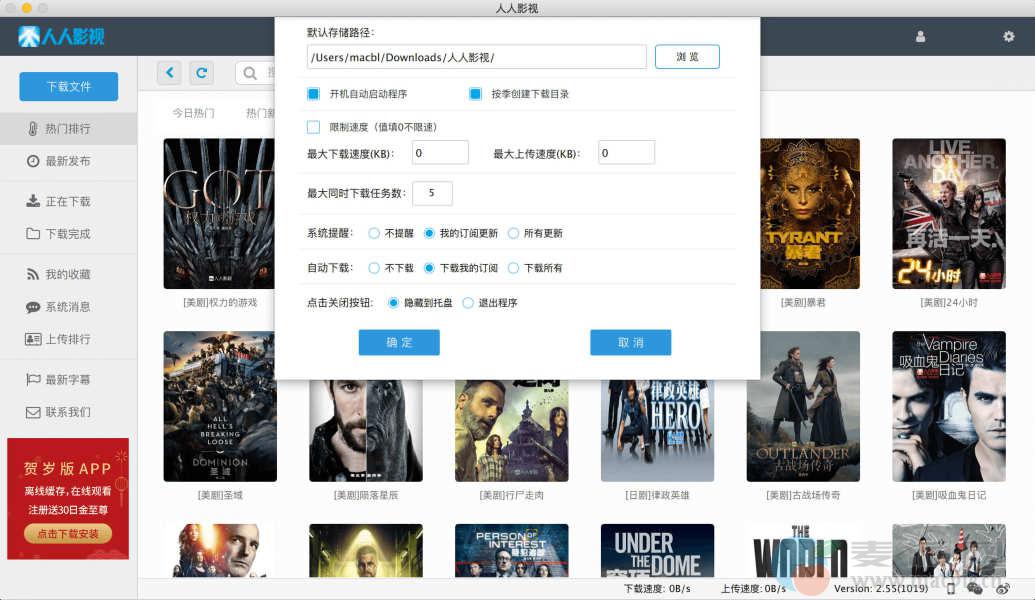Uncheck 开机自动启动程序 checkbox
Image resolution: width=1035 pixels, height=600 pixels.
[313, 94]
